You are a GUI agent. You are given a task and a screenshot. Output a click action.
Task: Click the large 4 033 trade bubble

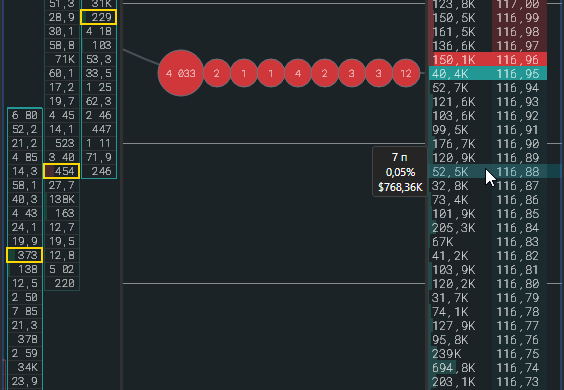181,73
